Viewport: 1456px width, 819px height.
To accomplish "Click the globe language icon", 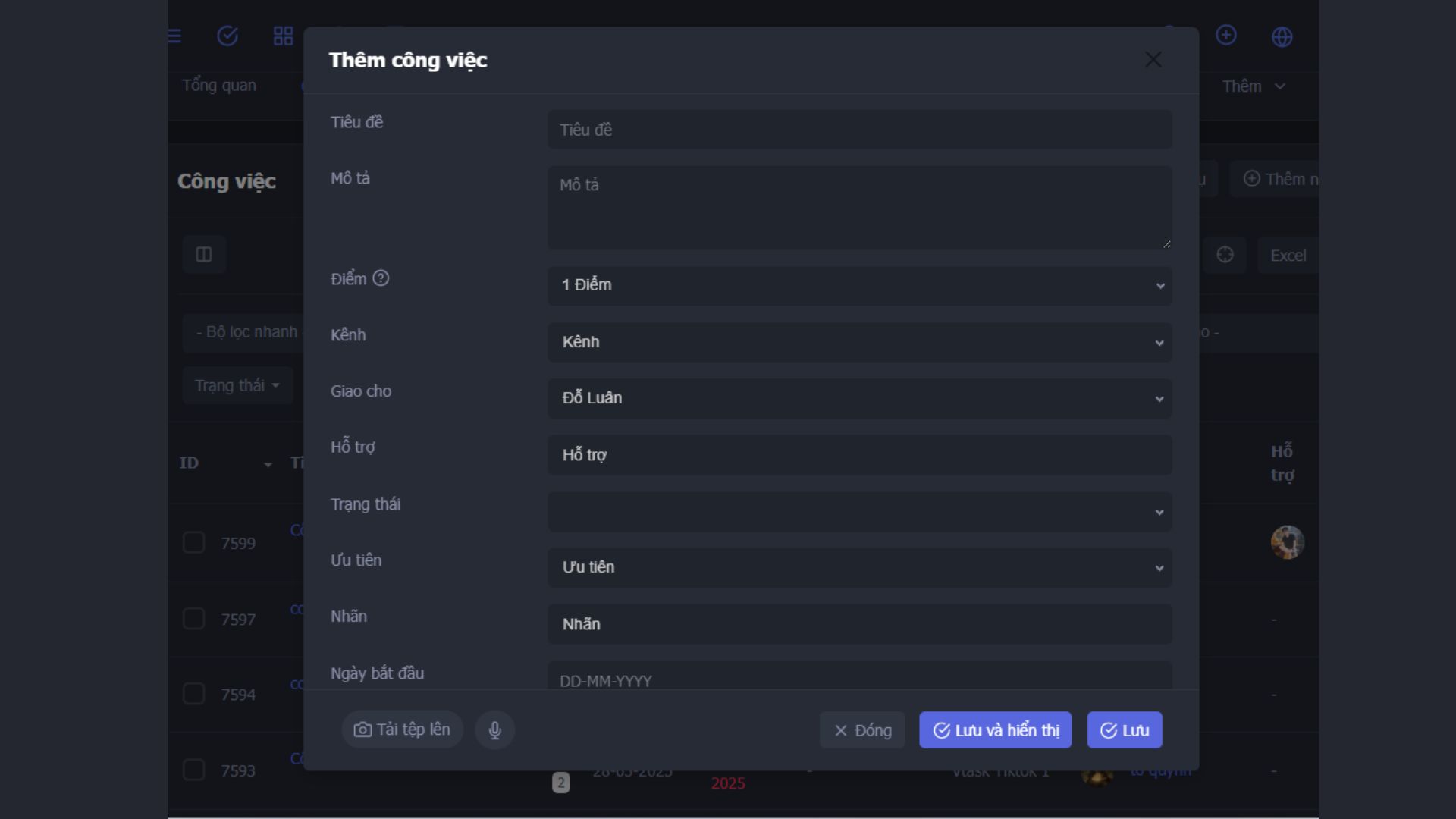I will [x=1282, y=36].
